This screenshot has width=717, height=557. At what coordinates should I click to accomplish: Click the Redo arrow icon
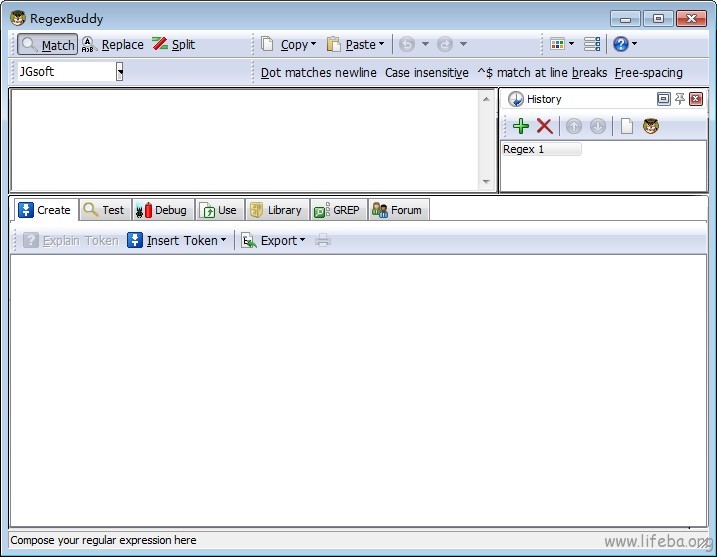(444, 44)
